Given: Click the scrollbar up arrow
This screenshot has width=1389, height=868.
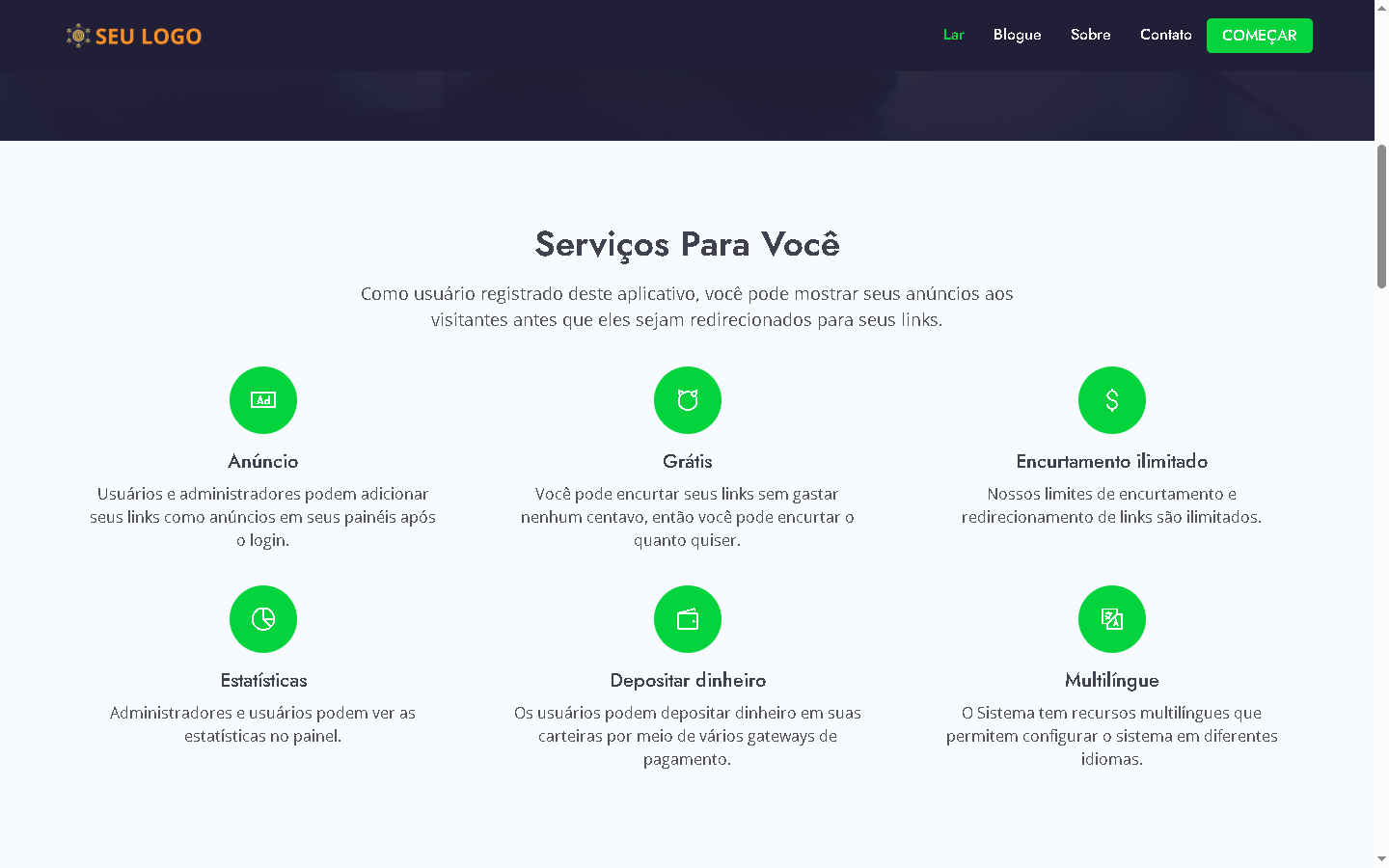Looking at the screenshot, I should click(x=1381, y=8).
